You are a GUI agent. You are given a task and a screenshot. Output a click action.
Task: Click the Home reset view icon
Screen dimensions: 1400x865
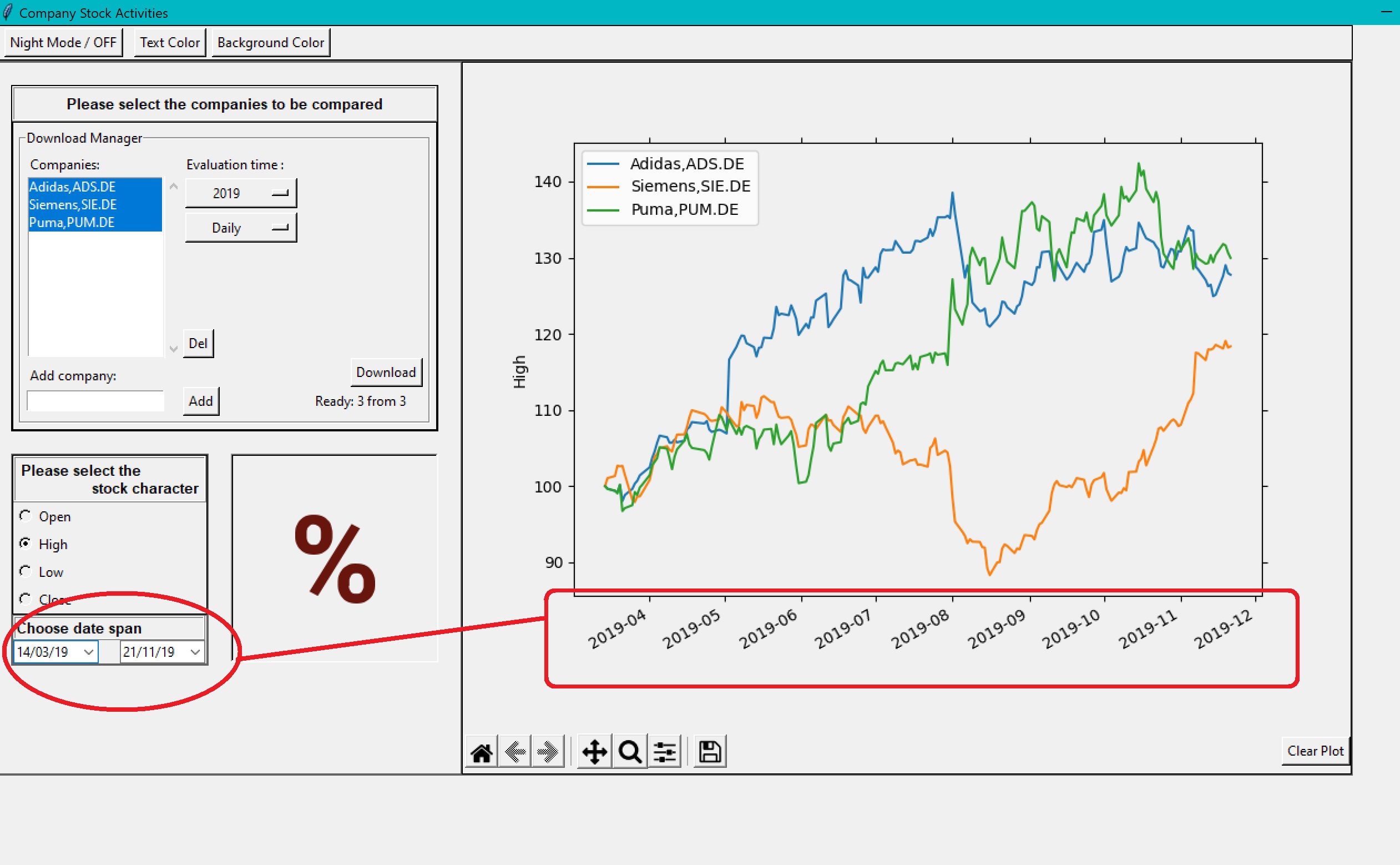coord(481,752)
